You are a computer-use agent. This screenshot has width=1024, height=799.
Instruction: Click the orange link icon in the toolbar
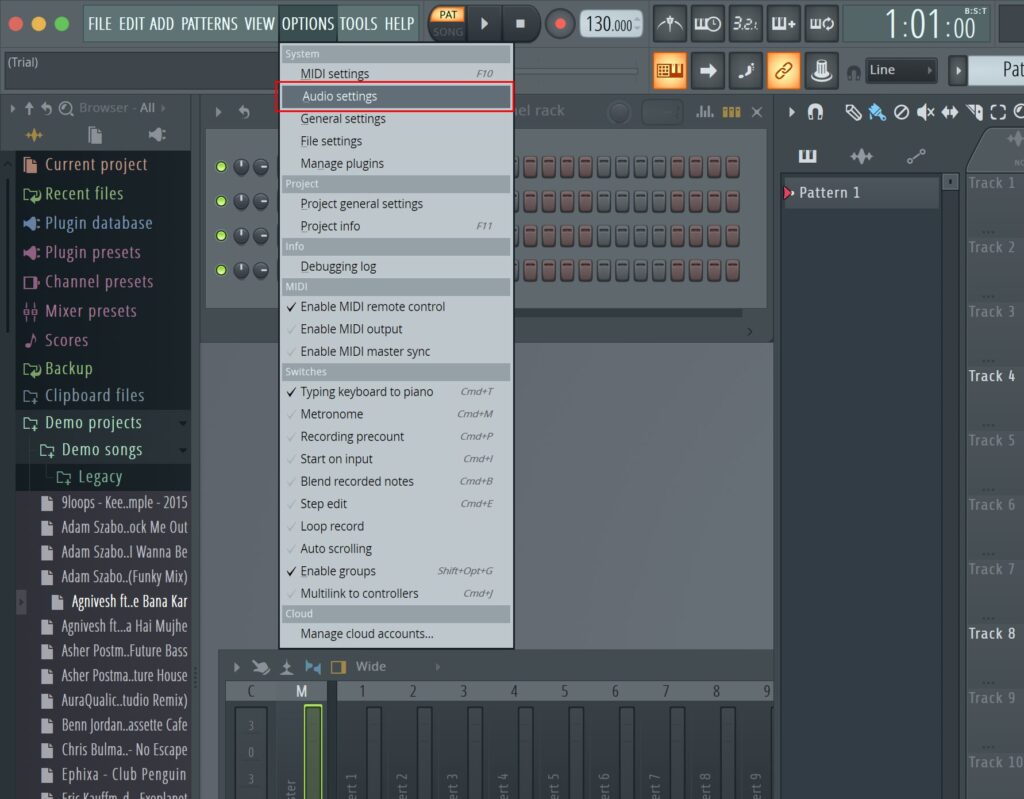click(783, 70)
